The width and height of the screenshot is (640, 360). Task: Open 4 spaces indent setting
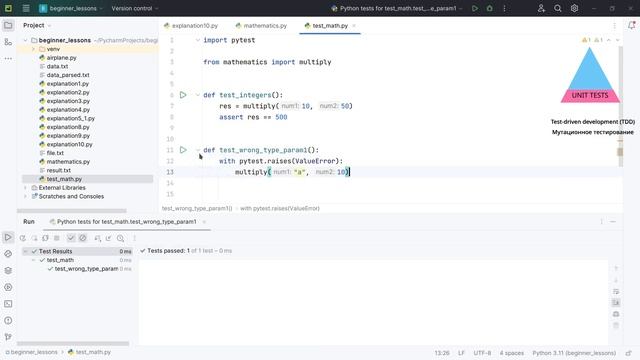tap(511, 353)
